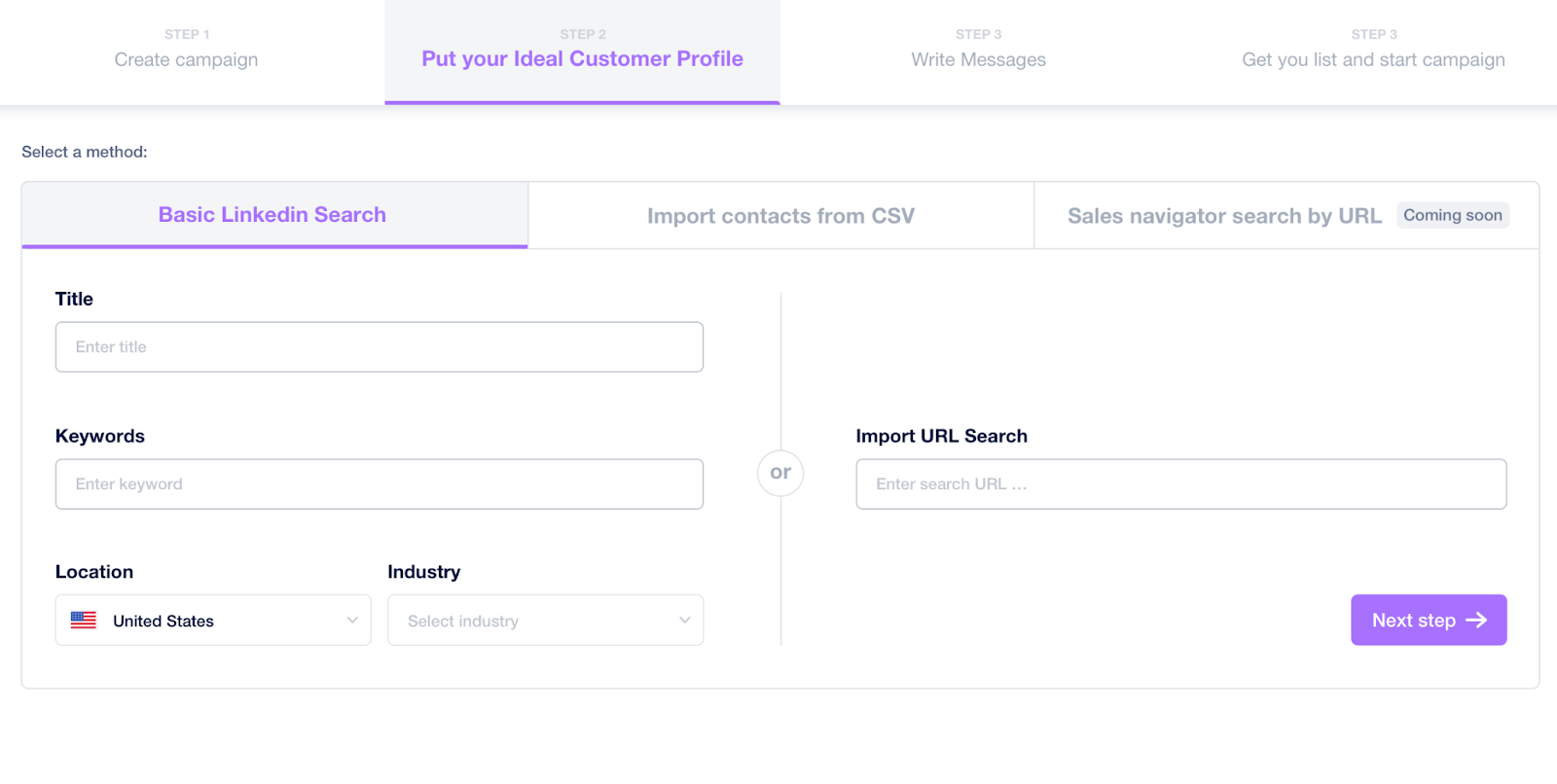
Task: Click into the Enter keyword field
Action: point(380,484)
